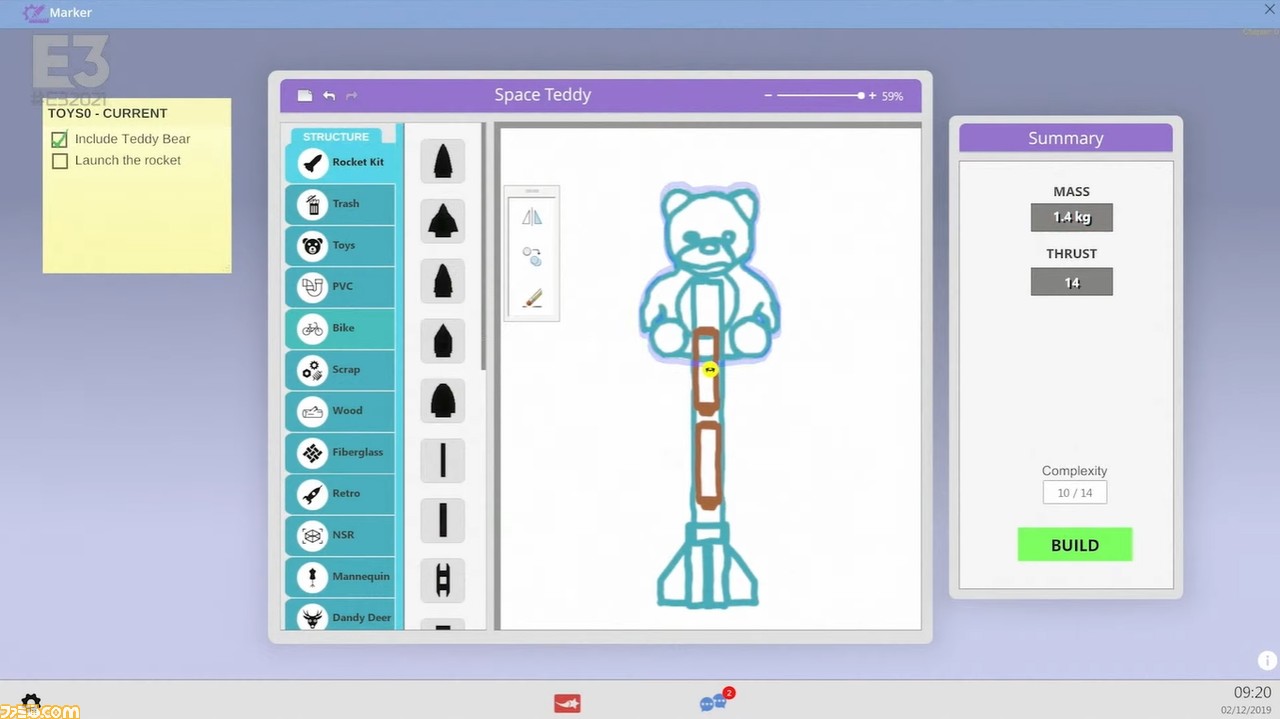Open the chat messages icon with badge
Image resolution: width=1280 pixels, height=719 pixels.
(x=717, y=702)
